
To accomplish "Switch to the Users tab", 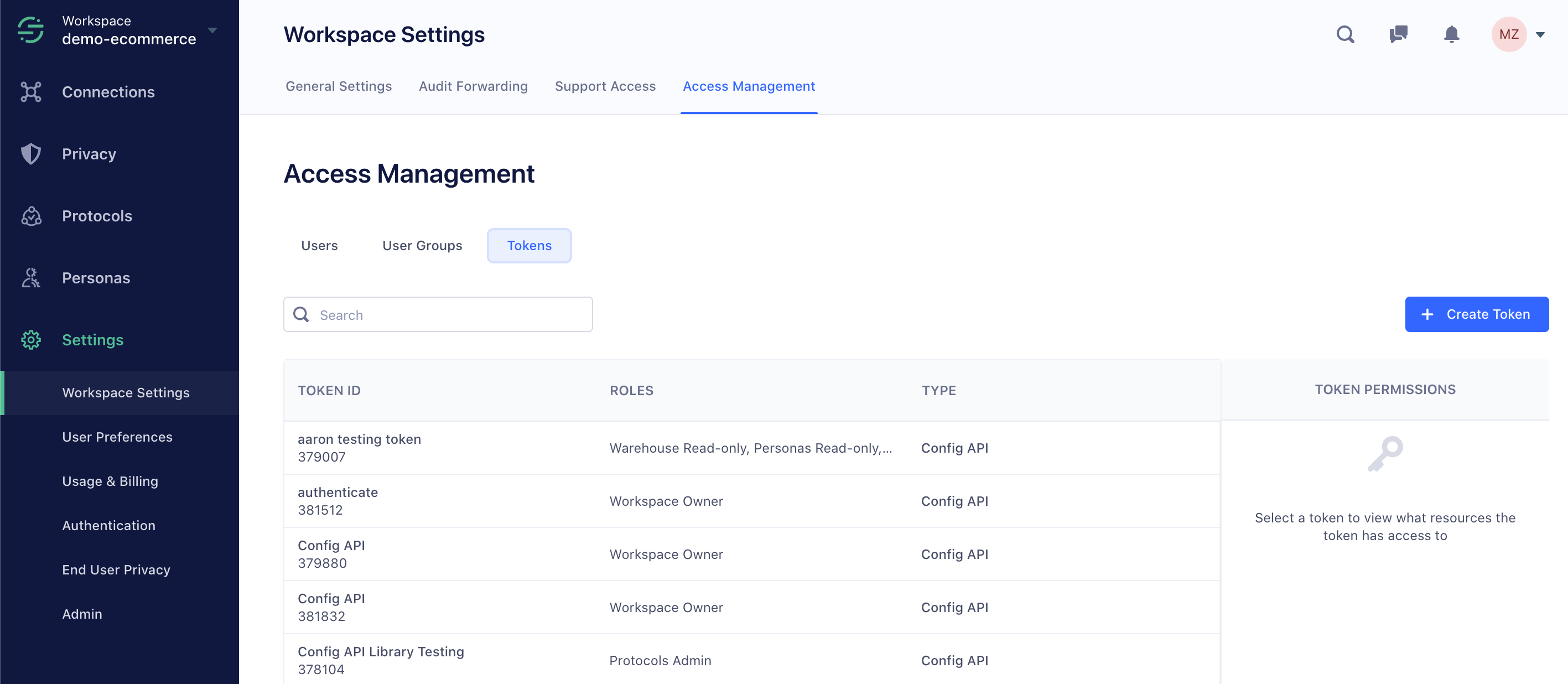I will tap(320, 245).
